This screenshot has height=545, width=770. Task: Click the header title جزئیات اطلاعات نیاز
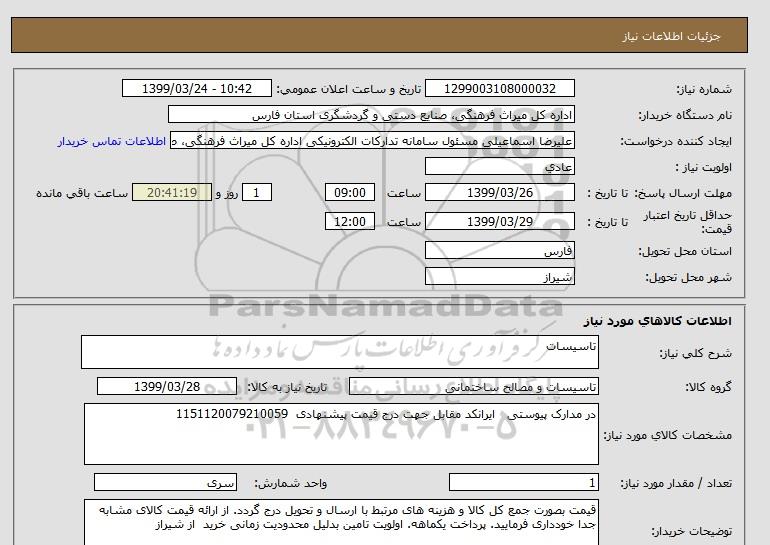point(671,37)
